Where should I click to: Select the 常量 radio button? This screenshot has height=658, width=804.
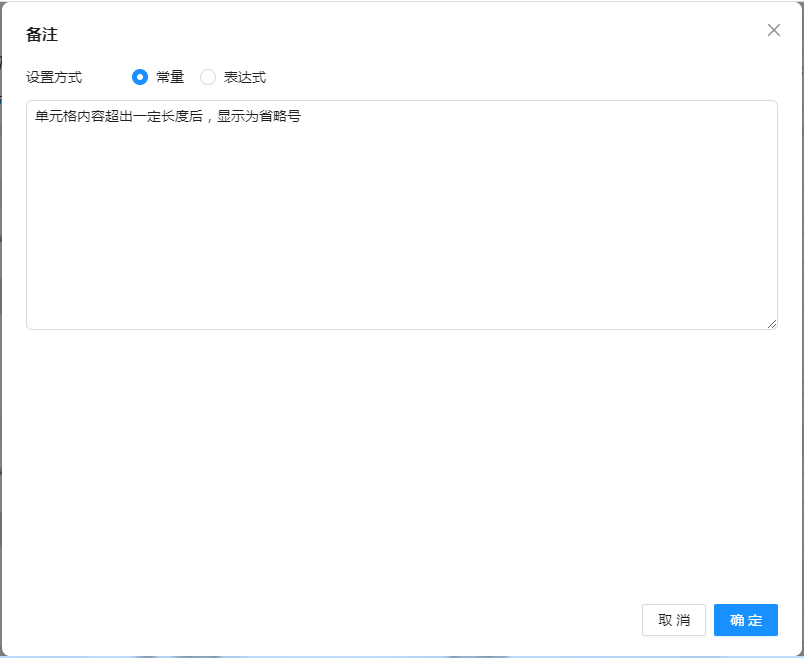(140, 77)
